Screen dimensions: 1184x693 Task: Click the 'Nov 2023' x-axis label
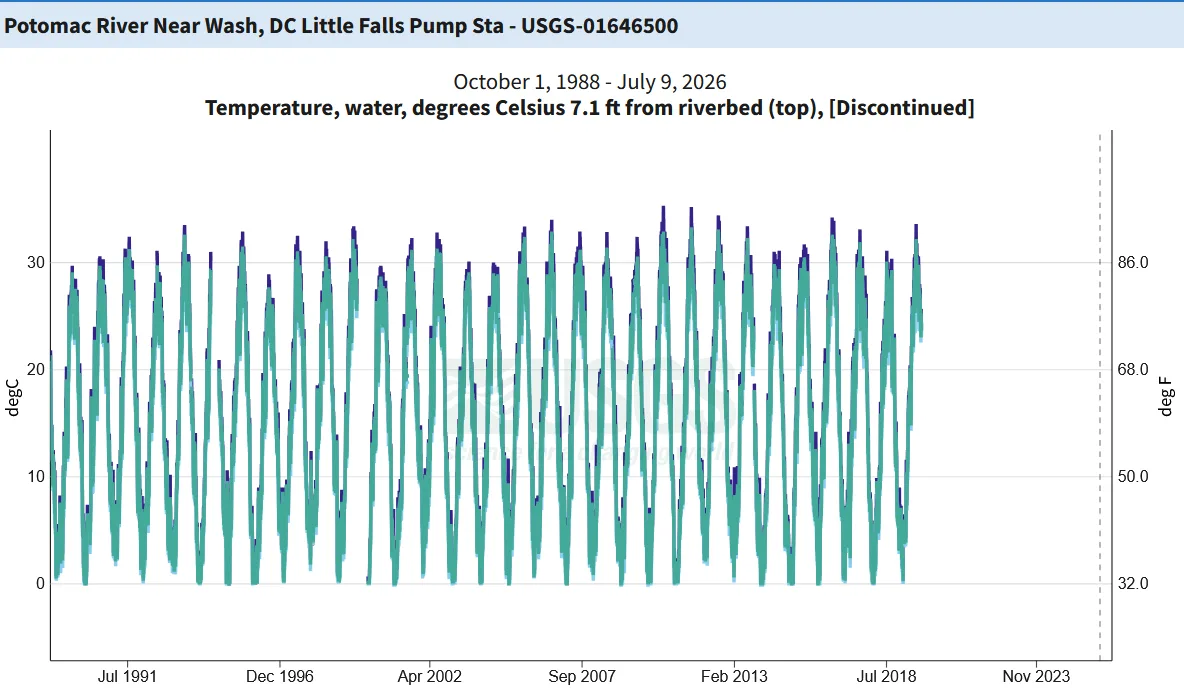point(1036,676)
